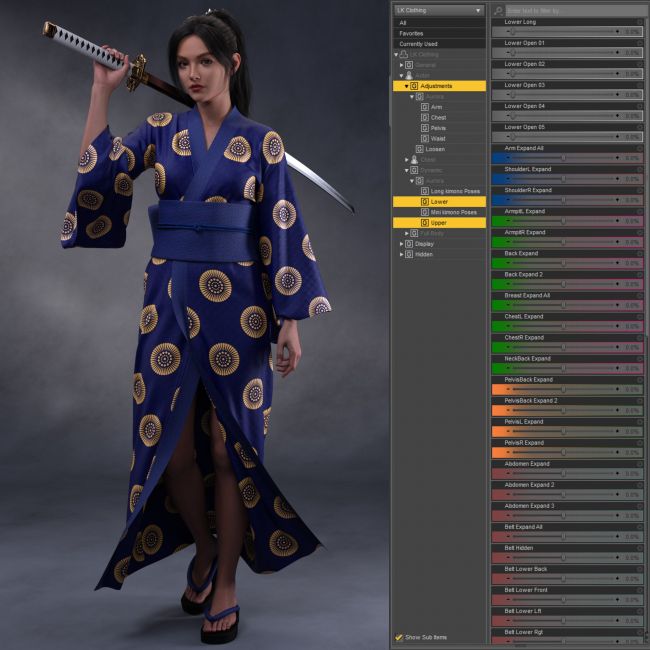Collapse the Adjustments tree group
Viewport: 650px width, 650px height.
tap(406, 86)
